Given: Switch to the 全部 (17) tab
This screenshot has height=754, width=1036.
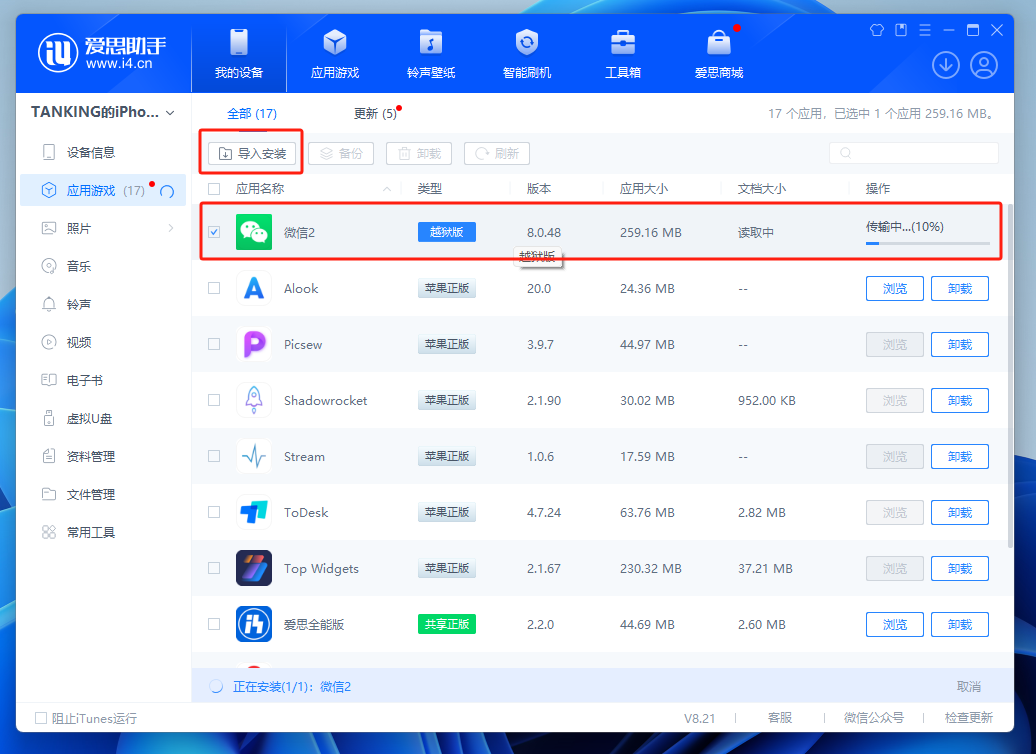Looking at the screenshot, I should coord(252,114).
